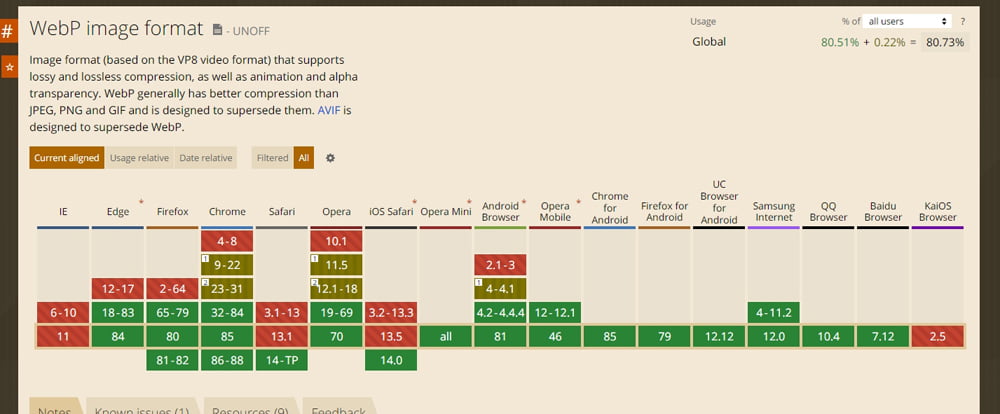Image resolution: width=1000 pixels, height=414 pixels.
Task: Click the Android Browser 4.2-4.4.4 cell
Action: 501,313
